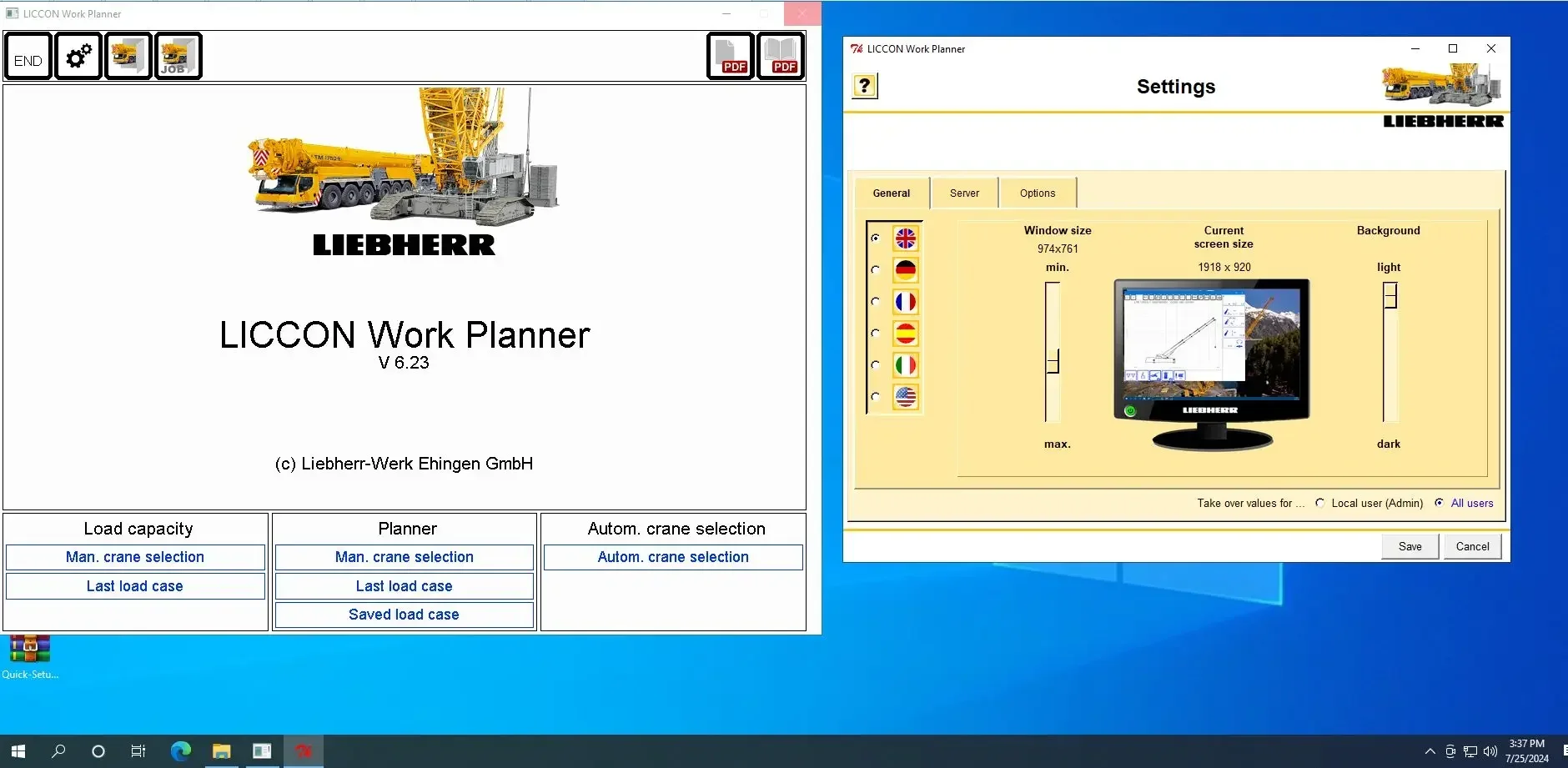Switch to the General tab in Settings
Image resolution: width=1568 pixels, height=768 pixels.
point(892,193)
